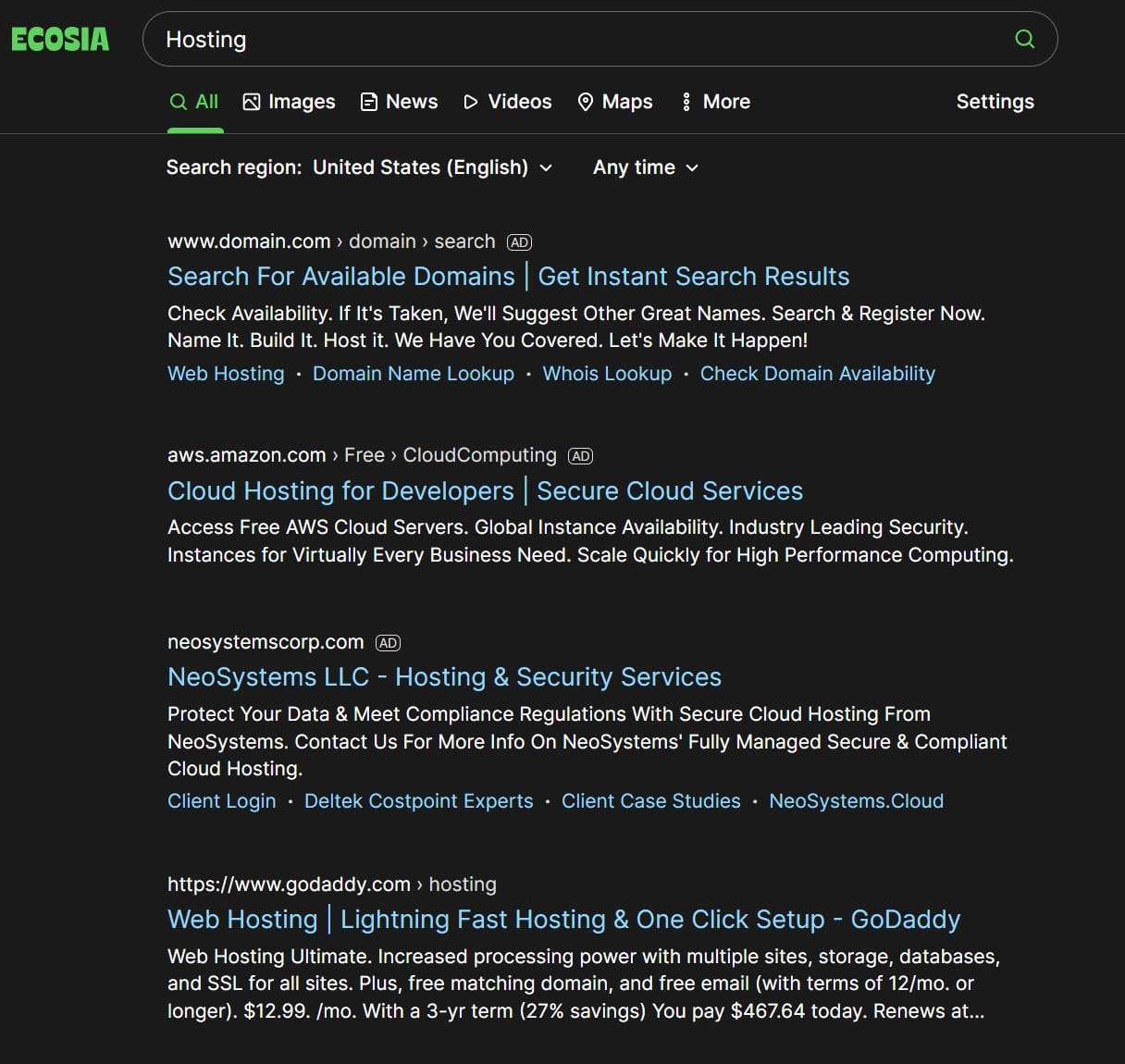
Task: Expand the Any time filter dropdown
Action: pos(646,167)
